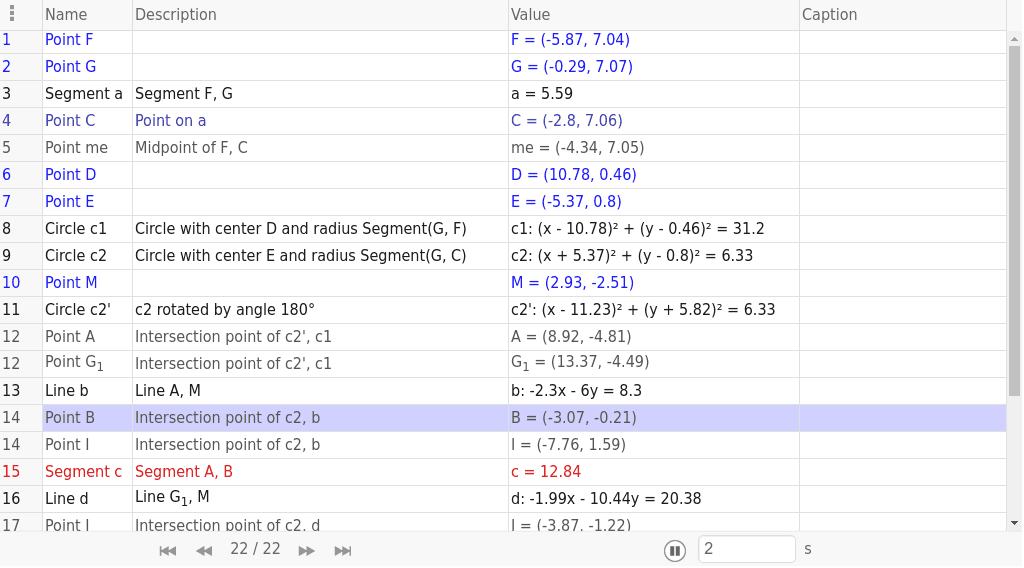Grab the vertical scrollbar thumb
Screen dimensions: 1024x568
click(x=1014, y=221)
